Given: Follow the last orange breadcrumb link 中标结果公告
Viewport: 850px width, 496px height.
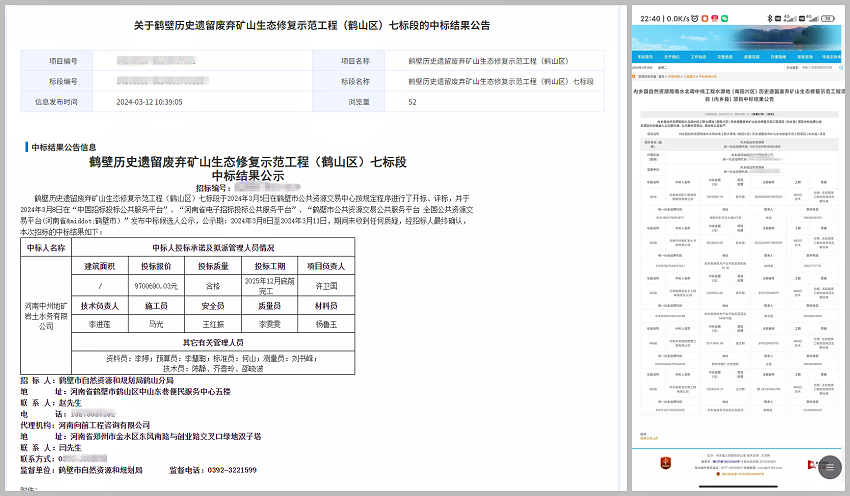Looking at the screenshot, I should pos(708,76).
